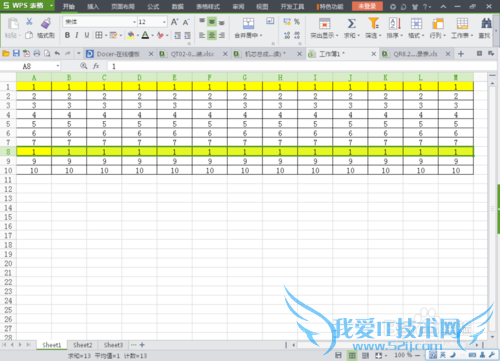This screenshot has height=361, width=500.
Task: Open the WPS application menu arrow
Action: pyautogui.click(x=51, y=6)
